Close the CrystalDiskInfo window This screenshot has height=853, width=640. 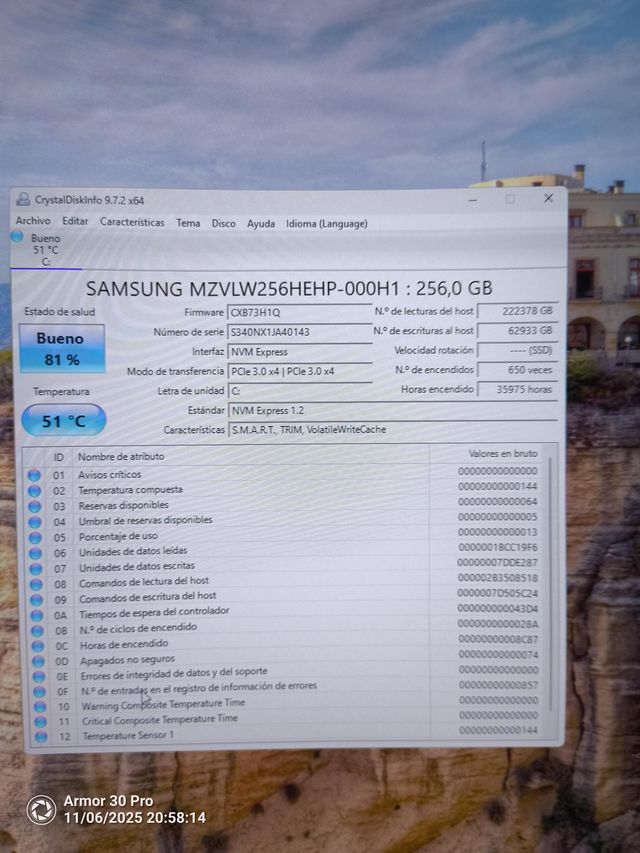[548, 198]
